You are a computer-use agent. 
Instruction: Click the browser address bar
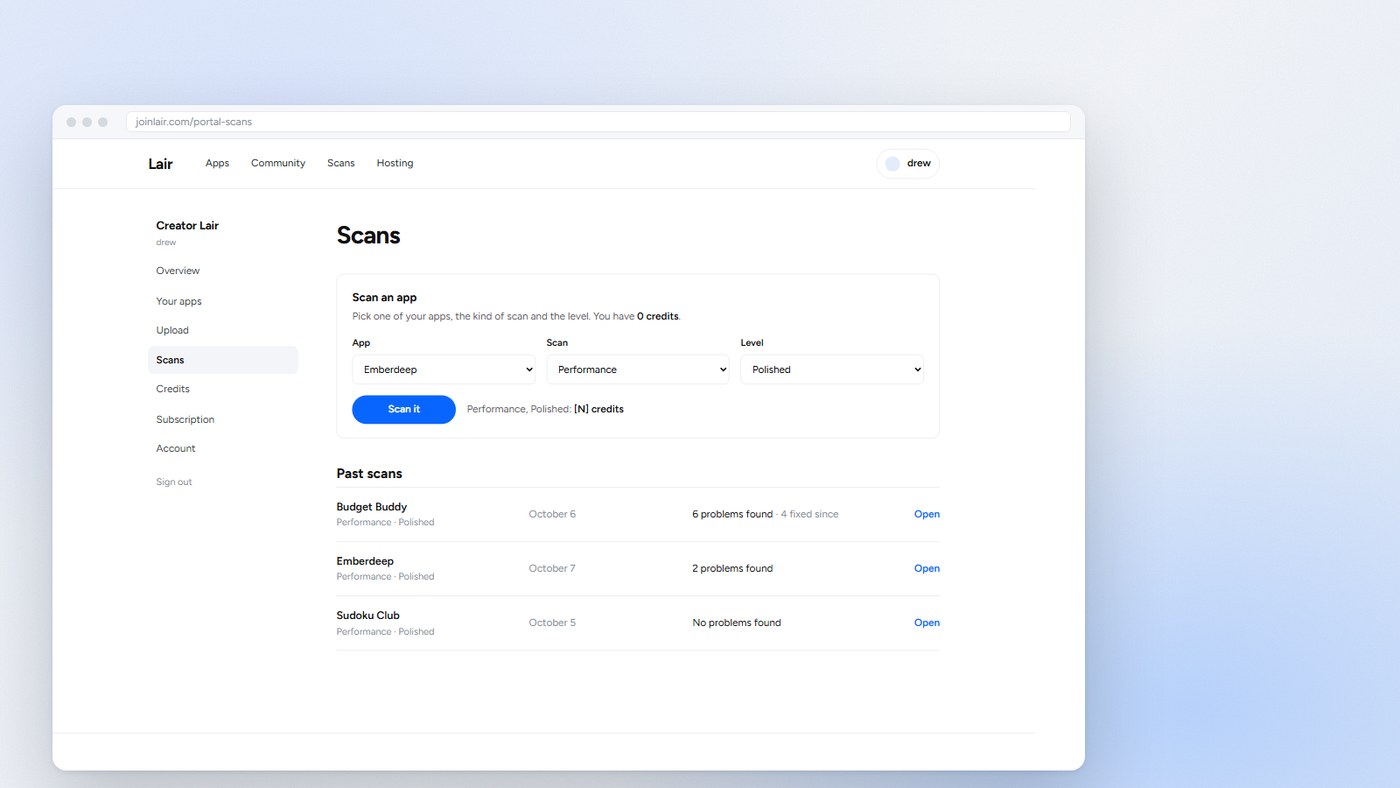(x=598, y=122)
